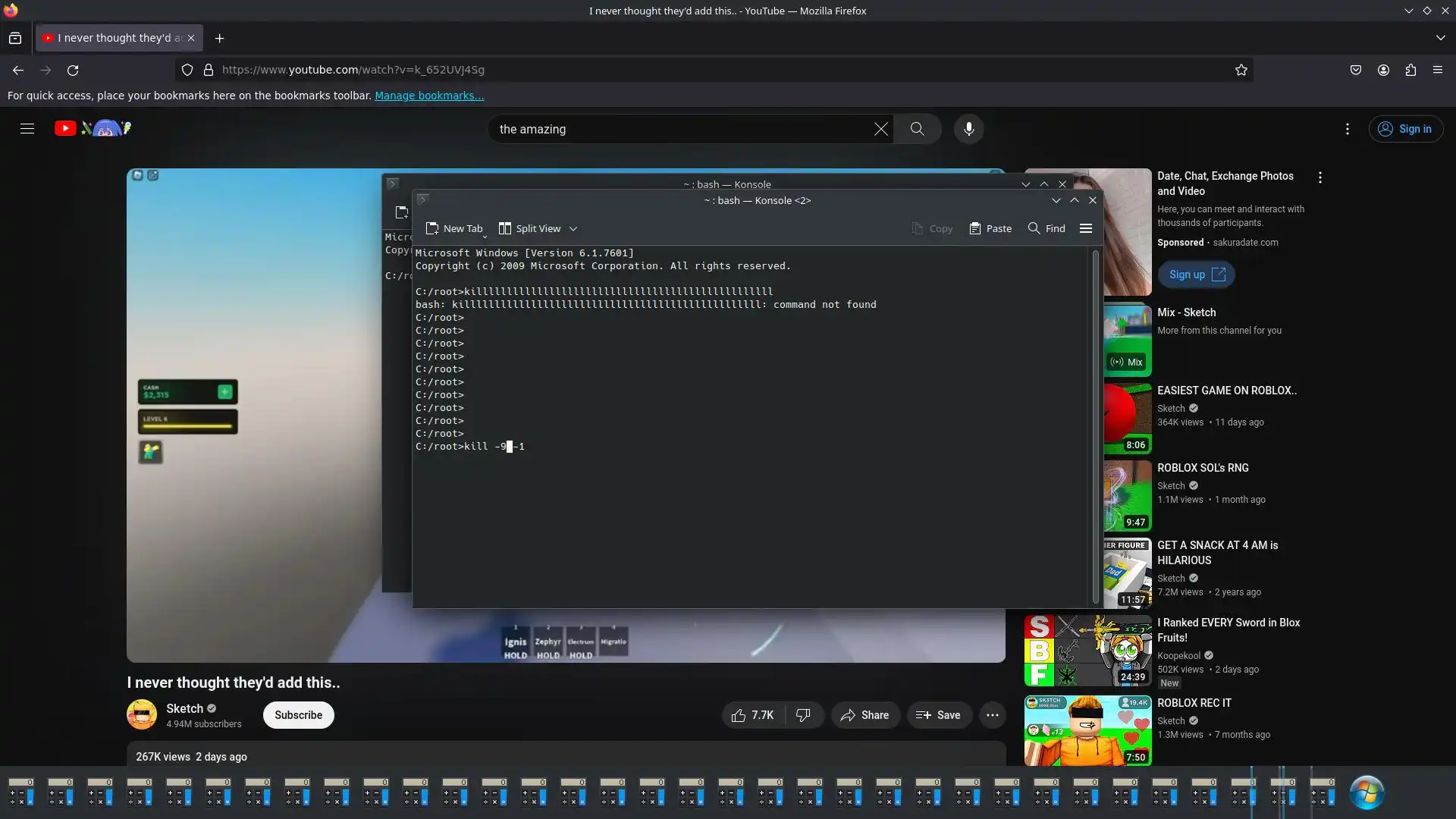Open the YouTube hamburger guide menu

27,129
